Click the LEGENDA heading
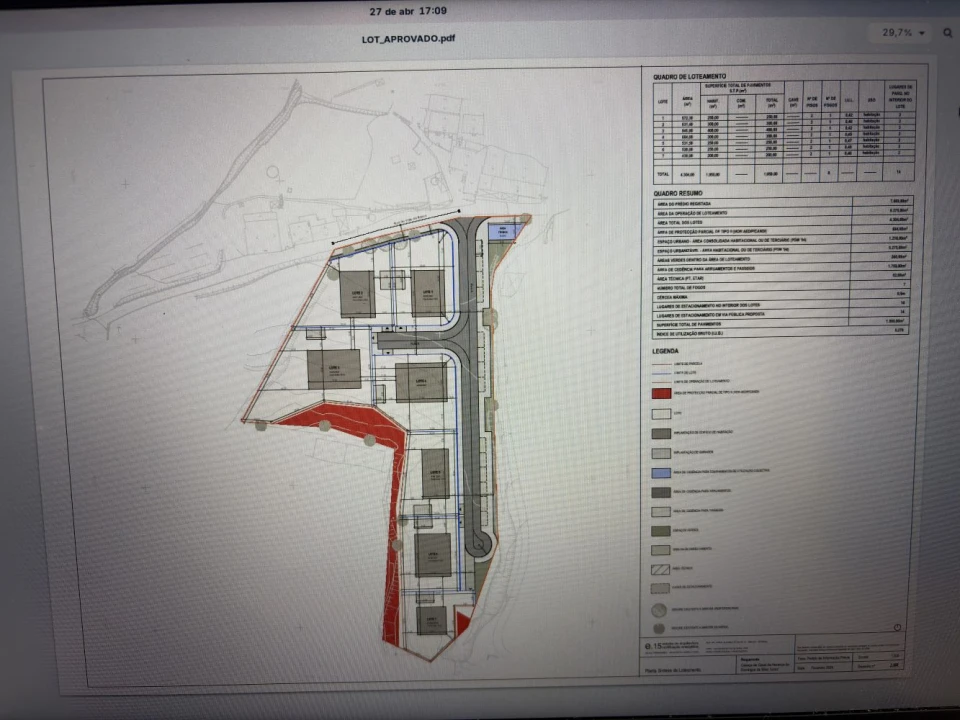960x720 pixels. [667, 351]
